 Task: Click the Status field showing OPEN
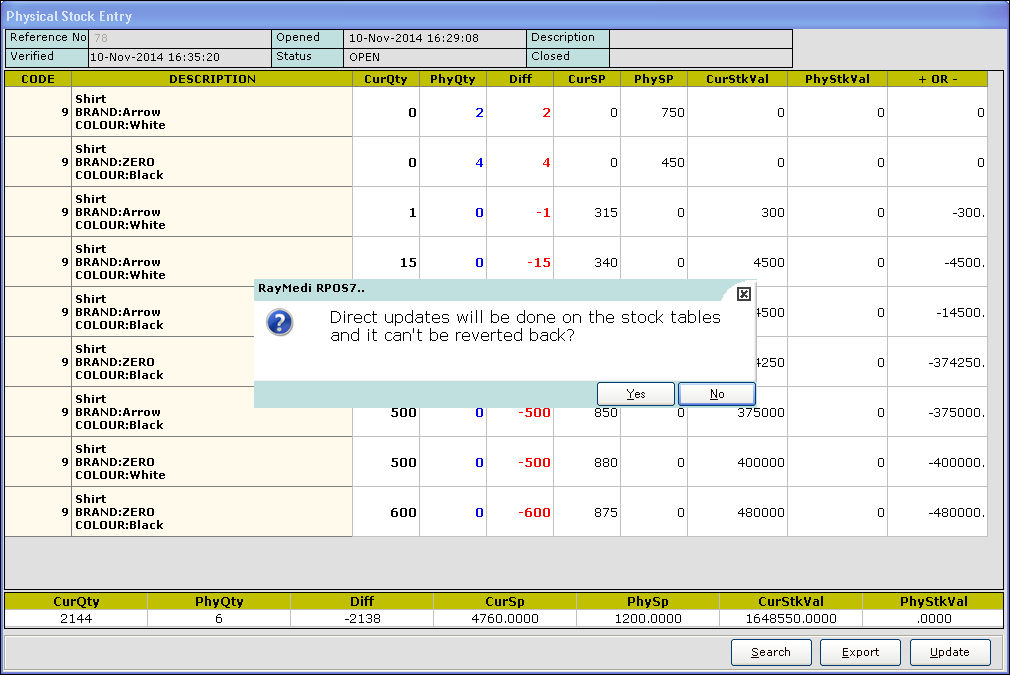point(434,57)
